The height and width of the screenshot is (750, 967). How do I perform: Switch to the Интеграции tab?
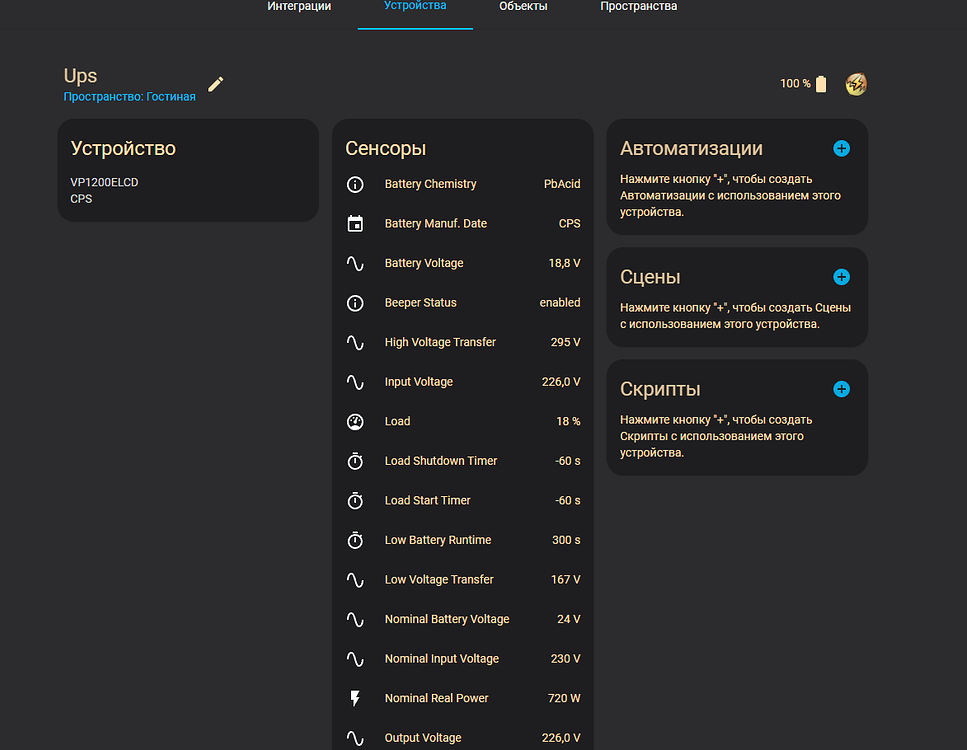pos(298,6)
